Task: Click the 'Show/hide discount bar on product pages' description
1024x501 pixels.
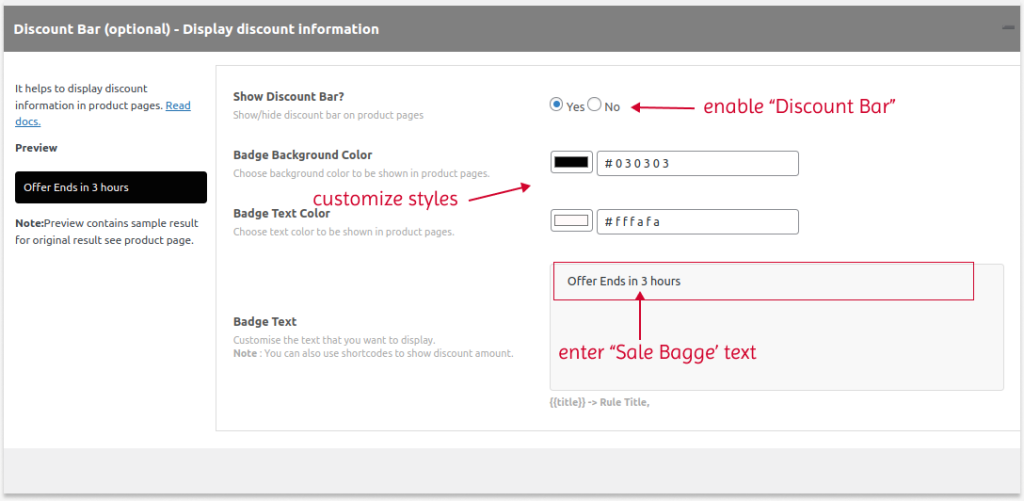Action: coord(328,115)
